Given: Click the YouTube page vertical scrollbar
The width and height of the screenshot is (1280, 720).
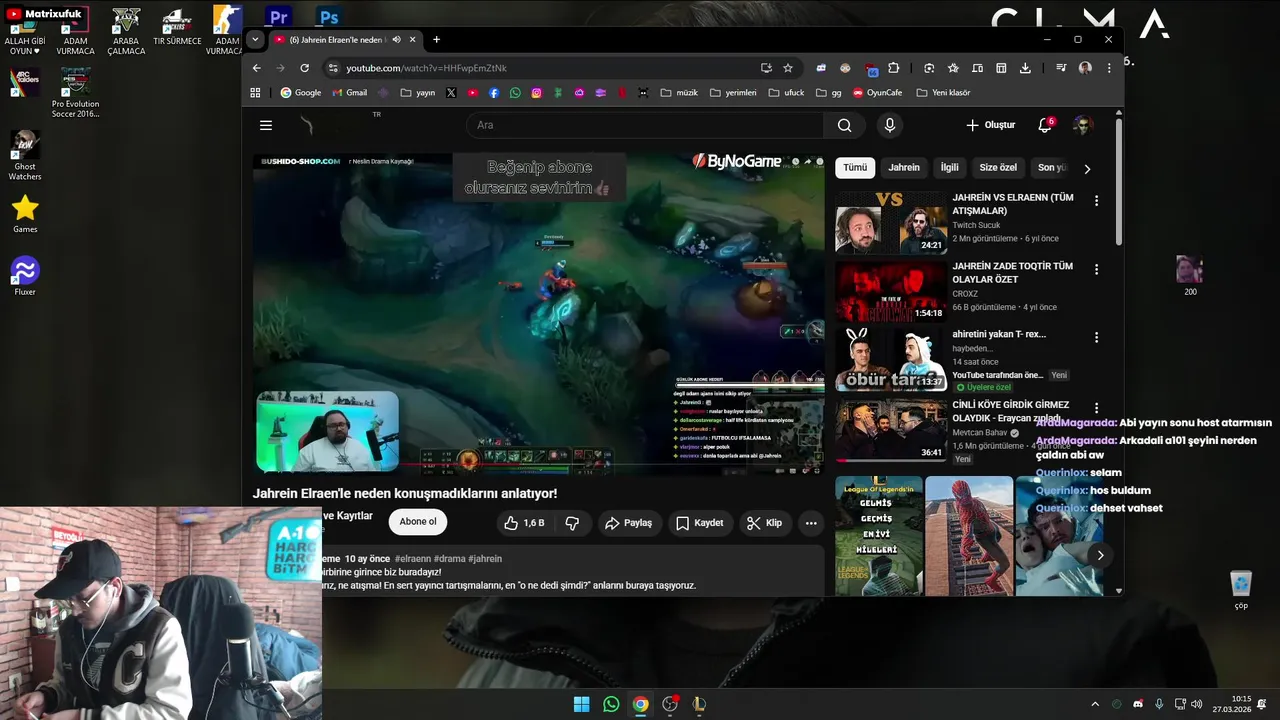Looking at the screenshot, I should [1118, 180].
